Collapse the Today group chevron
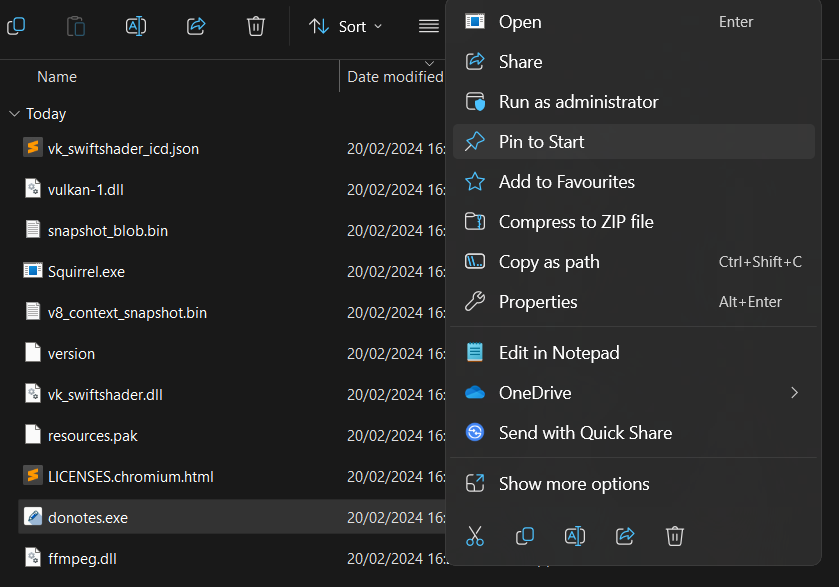The width and height of the screenshot is (839, 587). pos(14,114)
